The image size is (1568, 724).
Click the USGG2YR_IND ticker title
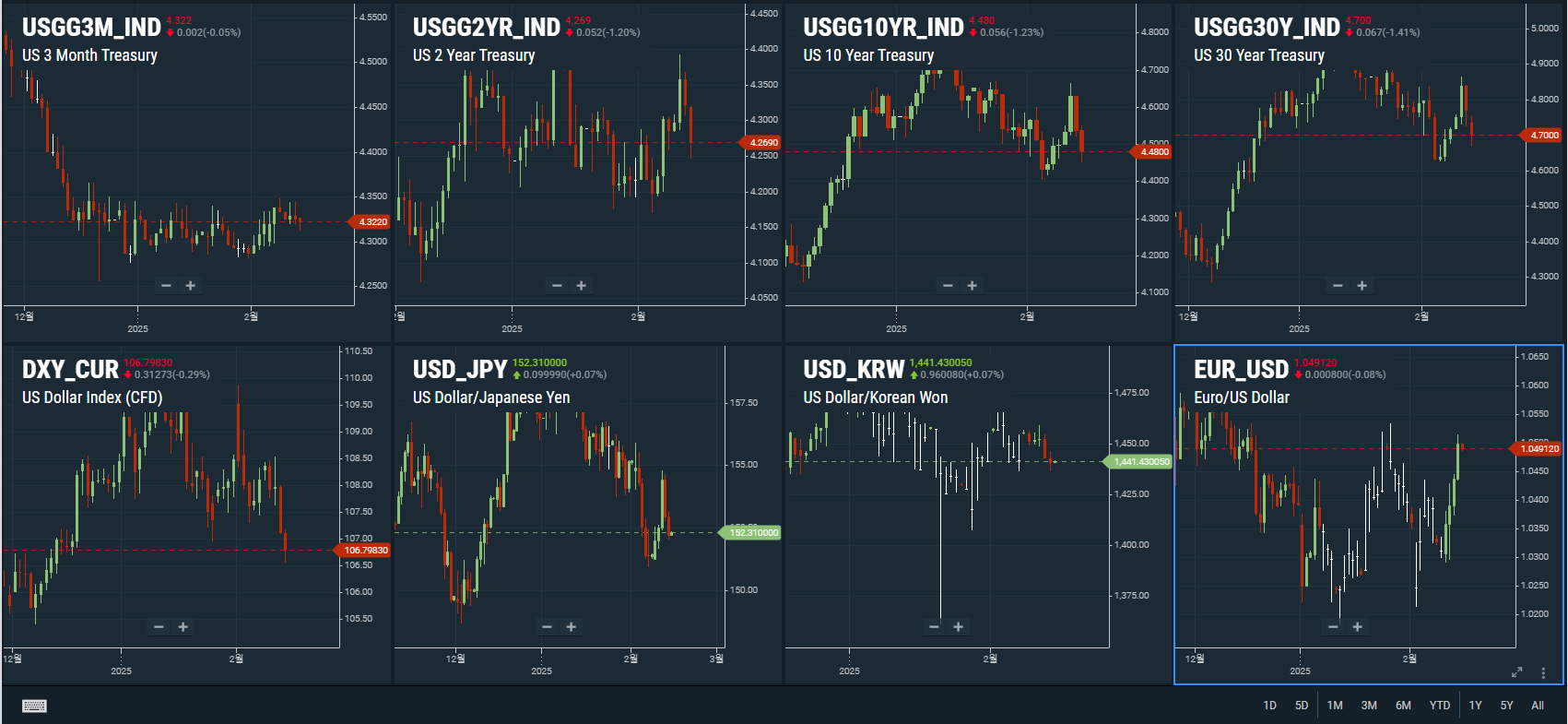[x=487, y=28]
